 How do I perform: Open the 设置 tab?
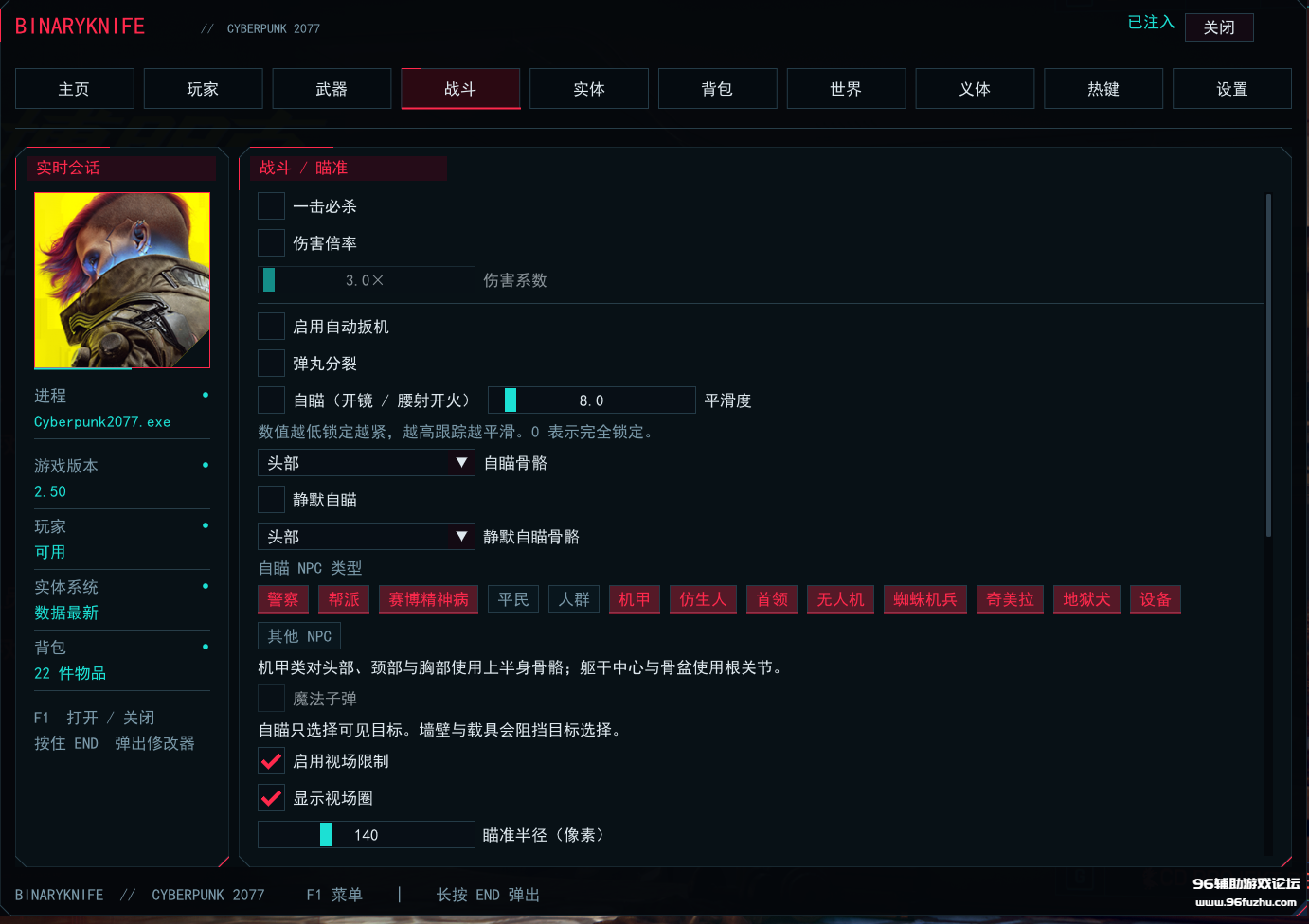tap(1232, 89)
